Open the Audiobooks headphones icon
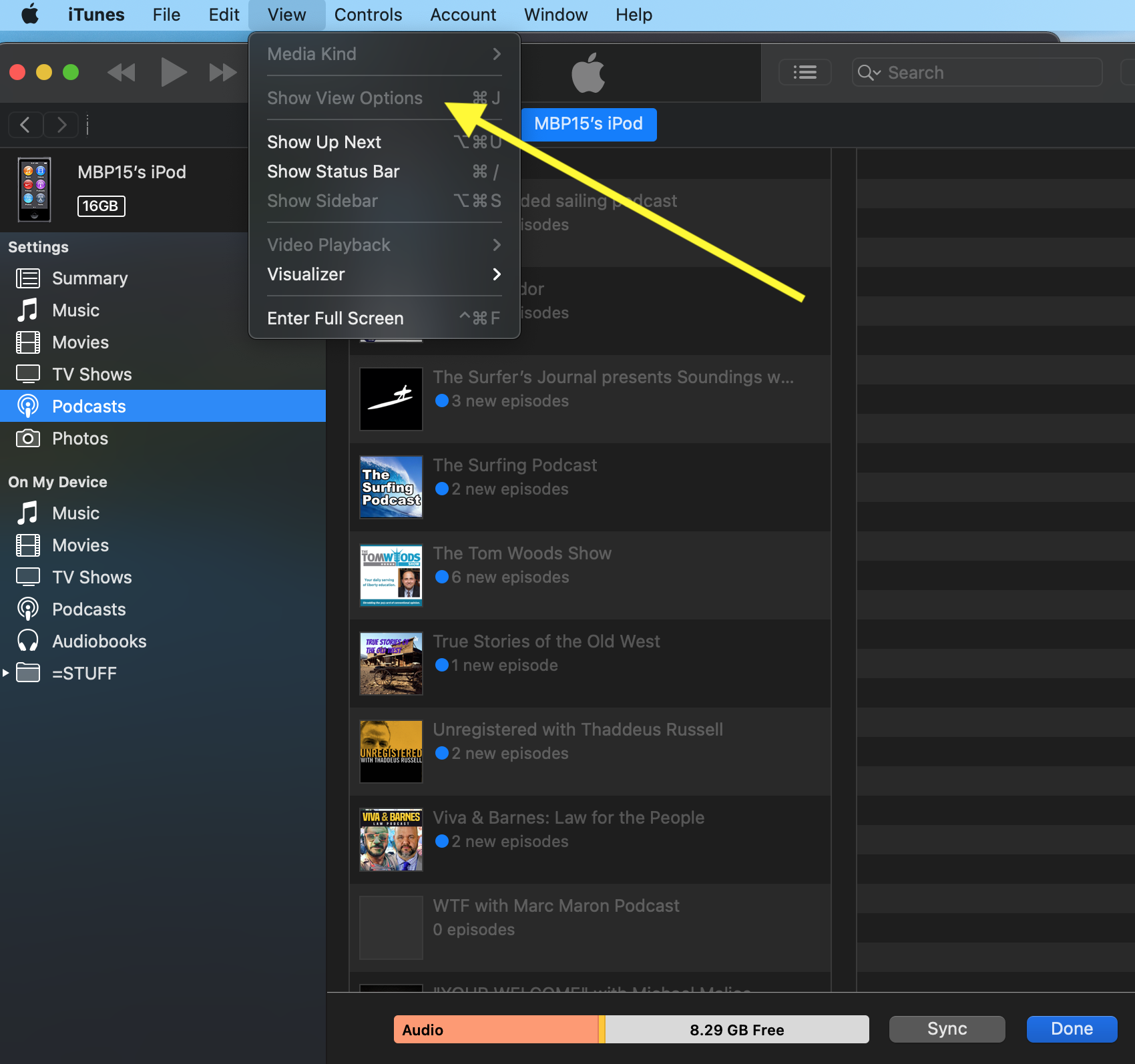 [28, 641]
